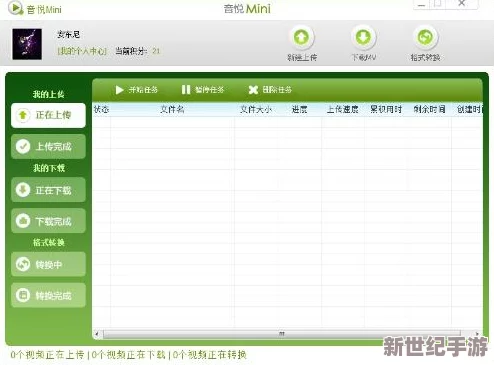Image resolution: width=494 pixels, height=365 pixels.
Task: Select the 正在上传 sidebar tab
Action: point(48,115)
